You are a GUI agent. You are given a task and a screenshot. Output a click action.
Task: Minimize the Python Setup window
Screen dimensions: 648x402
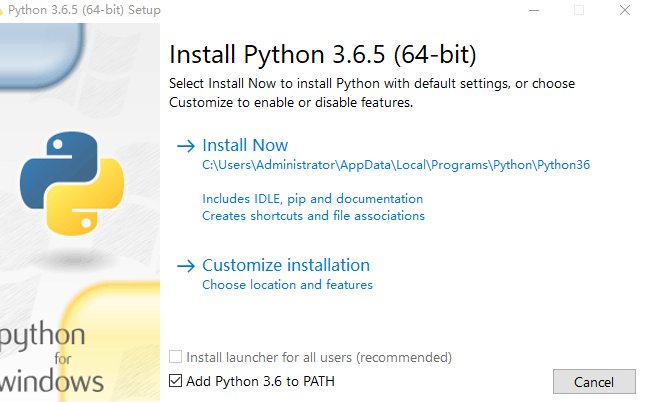click(x=533, y=10)
